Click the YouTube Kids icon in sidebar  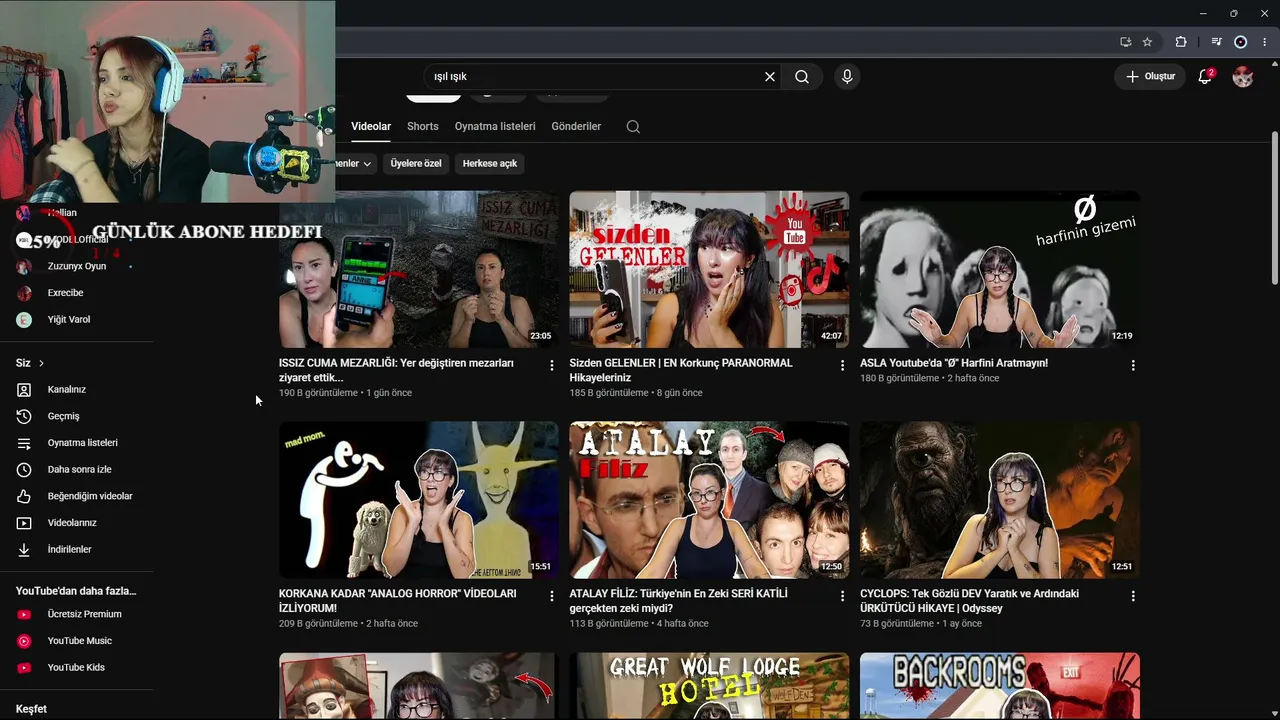click(24, 668)
